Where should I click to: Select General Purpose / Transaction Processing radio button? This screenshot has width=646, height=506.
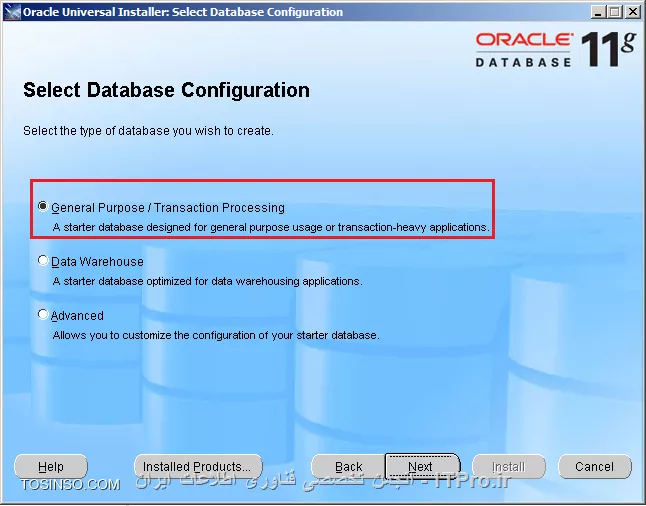point(43,206)
